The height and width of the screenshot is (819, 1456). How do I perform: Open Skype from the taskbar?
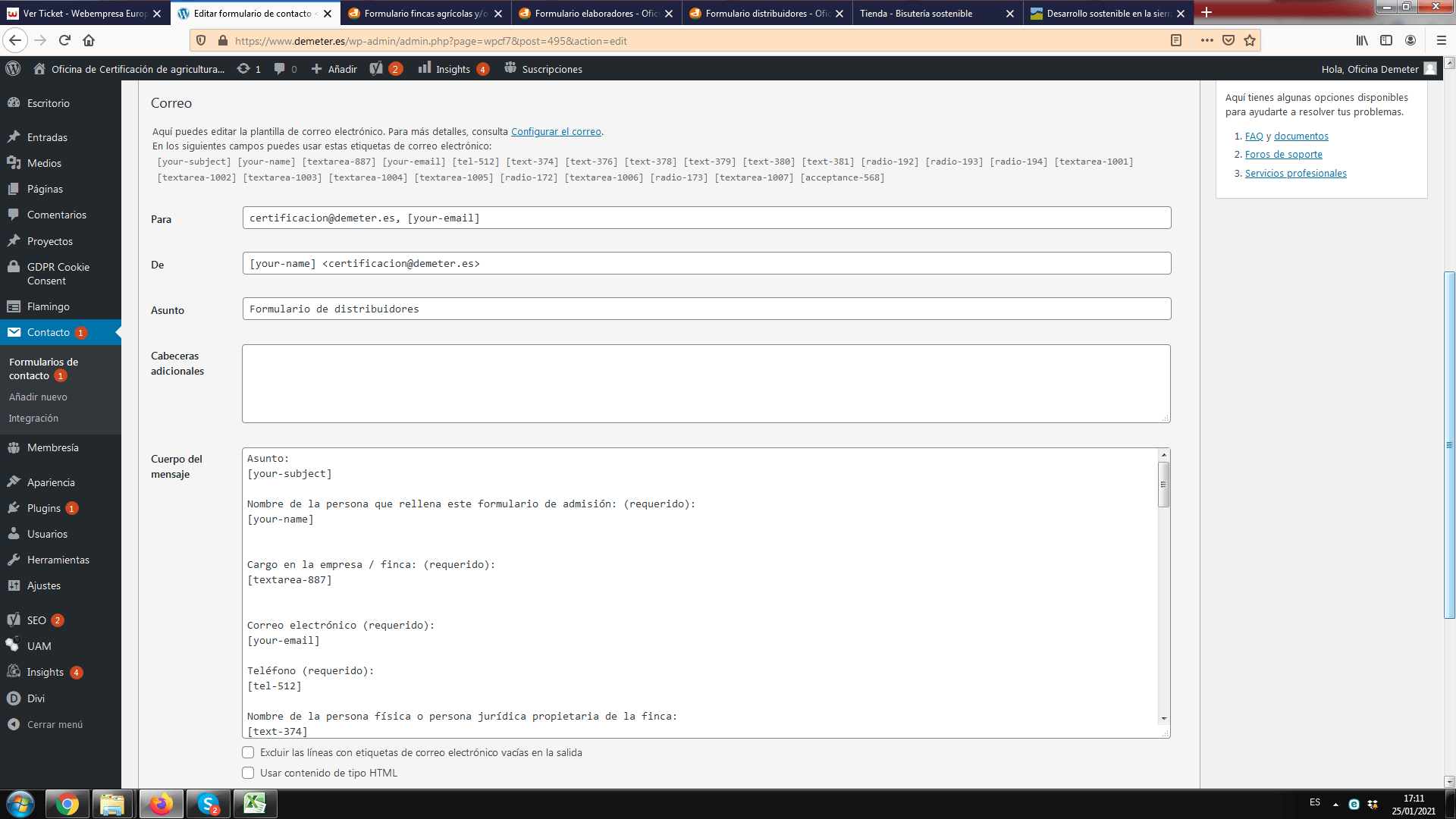pyautogui.click(x=208, y=804)
